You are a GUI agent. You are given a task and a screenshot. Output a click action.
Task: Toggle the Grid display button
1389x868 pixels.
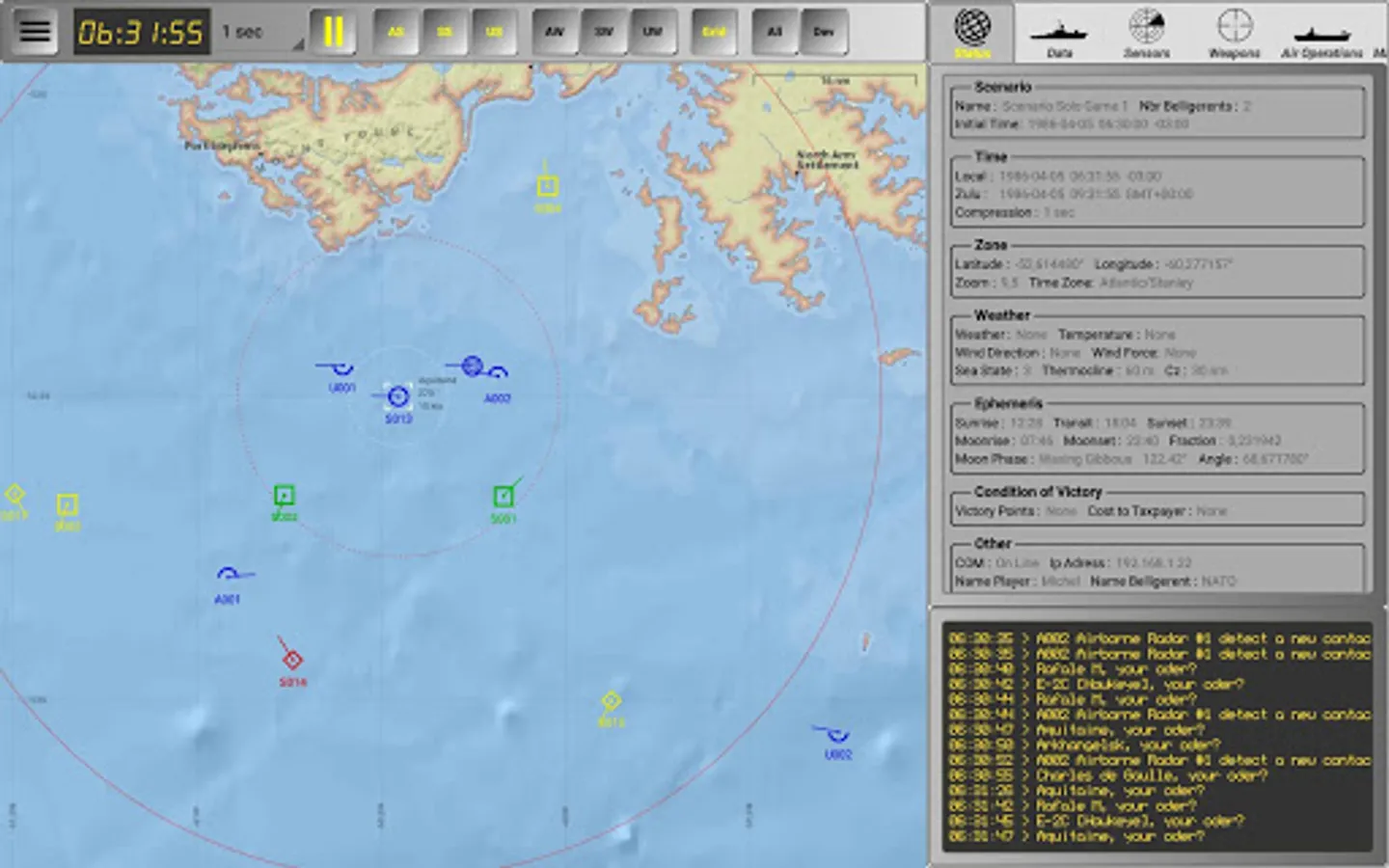point(714,32)
